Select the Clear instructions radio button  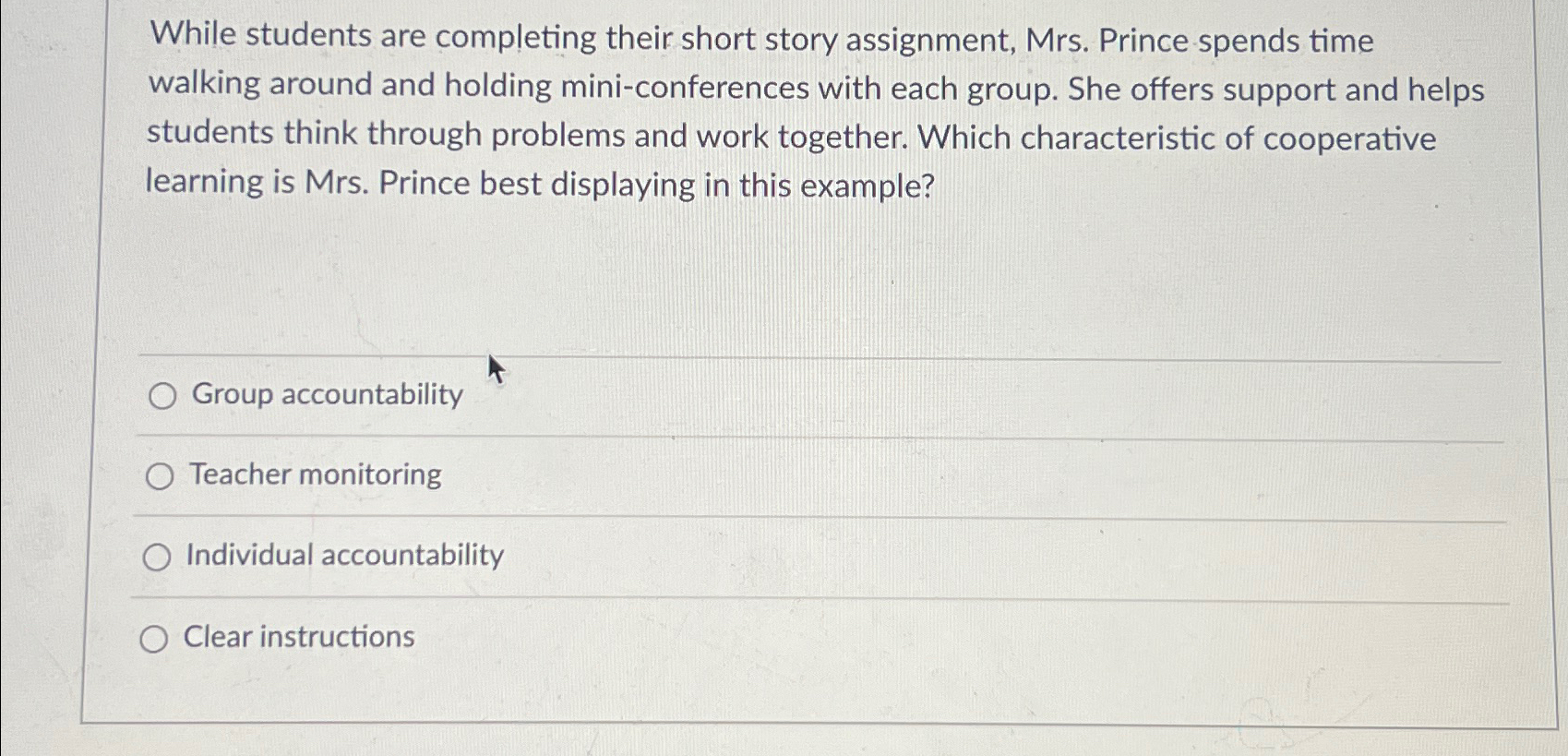click(157, 638)
